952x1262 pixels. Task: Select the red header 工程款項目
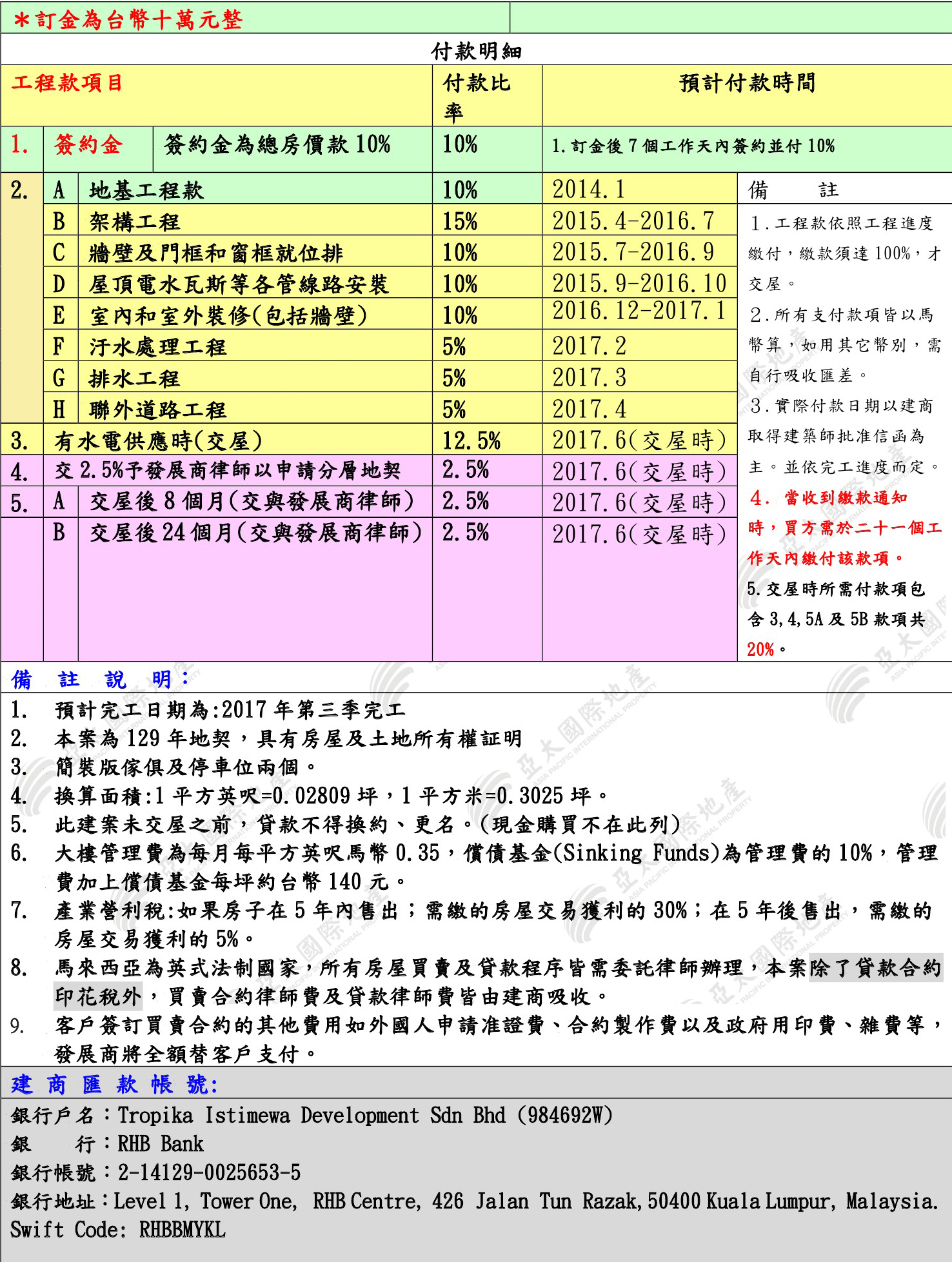(x=67, y=83)
